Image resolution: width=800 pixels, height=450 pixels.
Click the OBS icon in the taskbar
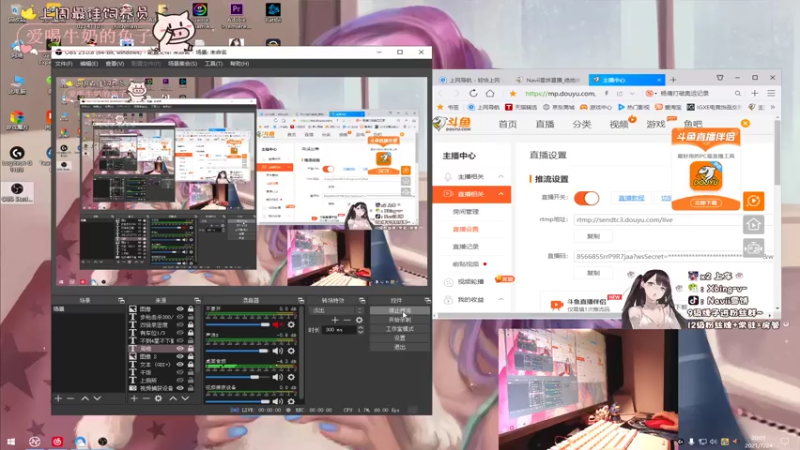(x=103, y=441)
